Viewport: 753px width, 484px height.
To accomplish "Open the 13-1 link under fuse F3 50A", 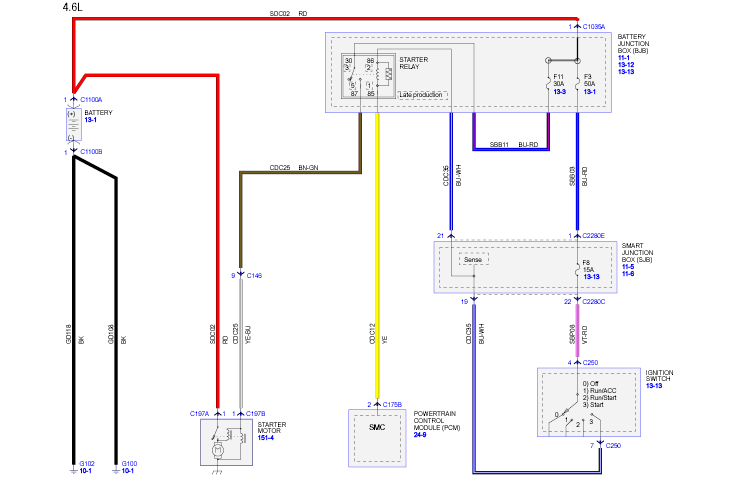I will 590,91.
